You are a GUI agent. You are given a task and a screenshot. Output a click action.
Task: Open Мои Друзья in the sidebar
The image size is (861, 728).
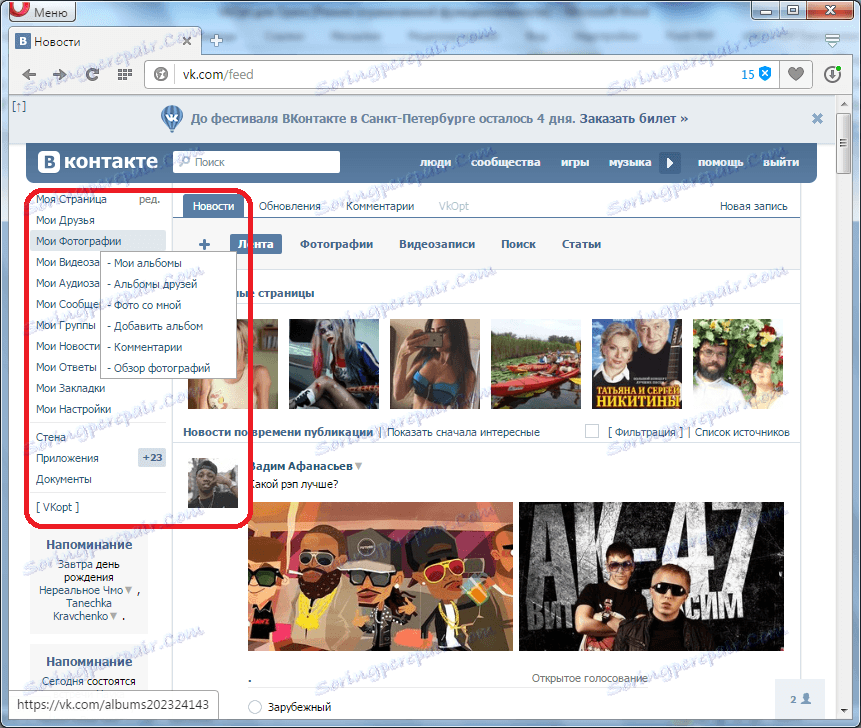65,220
